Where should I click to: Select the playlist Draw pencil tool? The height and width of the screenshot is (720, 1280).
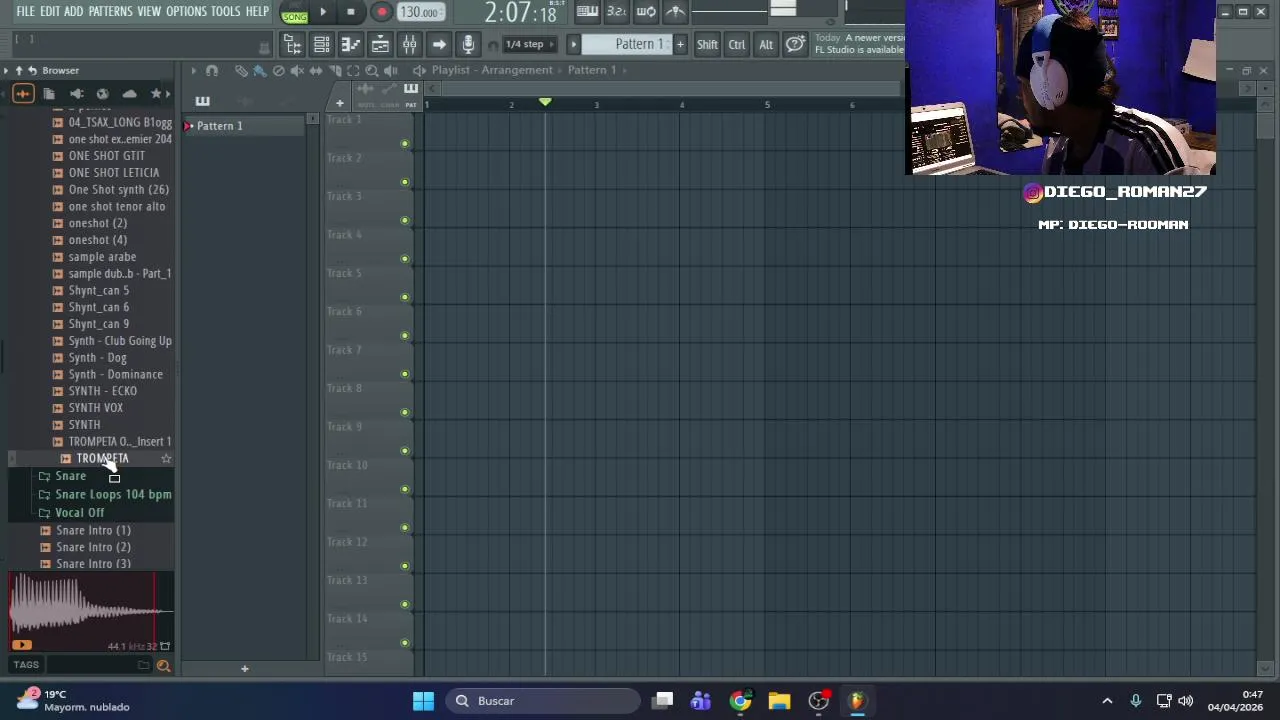pos(241,70)
